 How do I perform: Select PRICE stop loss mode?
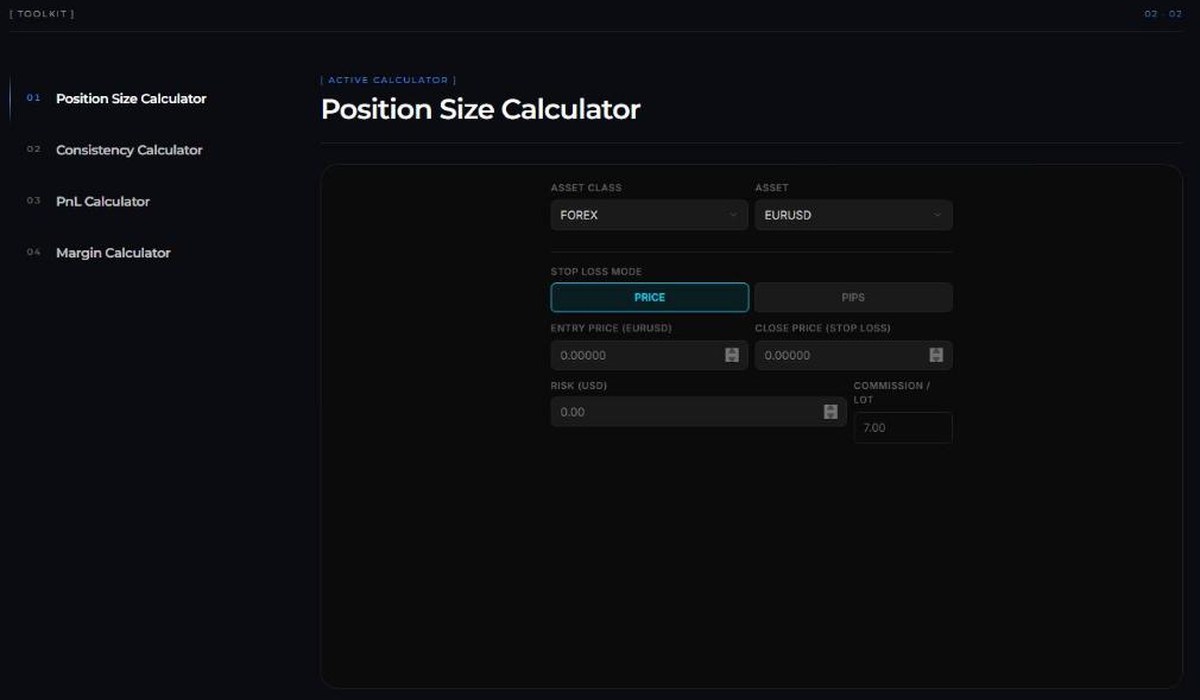pos(649,297)
